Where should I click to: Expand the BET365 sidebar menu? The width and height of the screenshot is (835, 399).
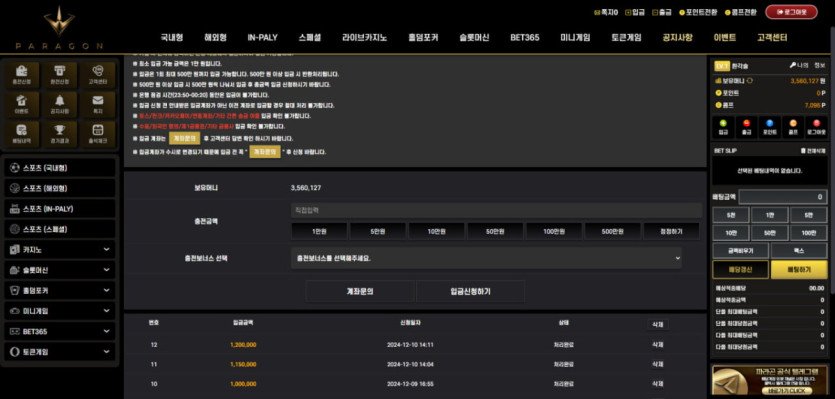coord(60,331)
